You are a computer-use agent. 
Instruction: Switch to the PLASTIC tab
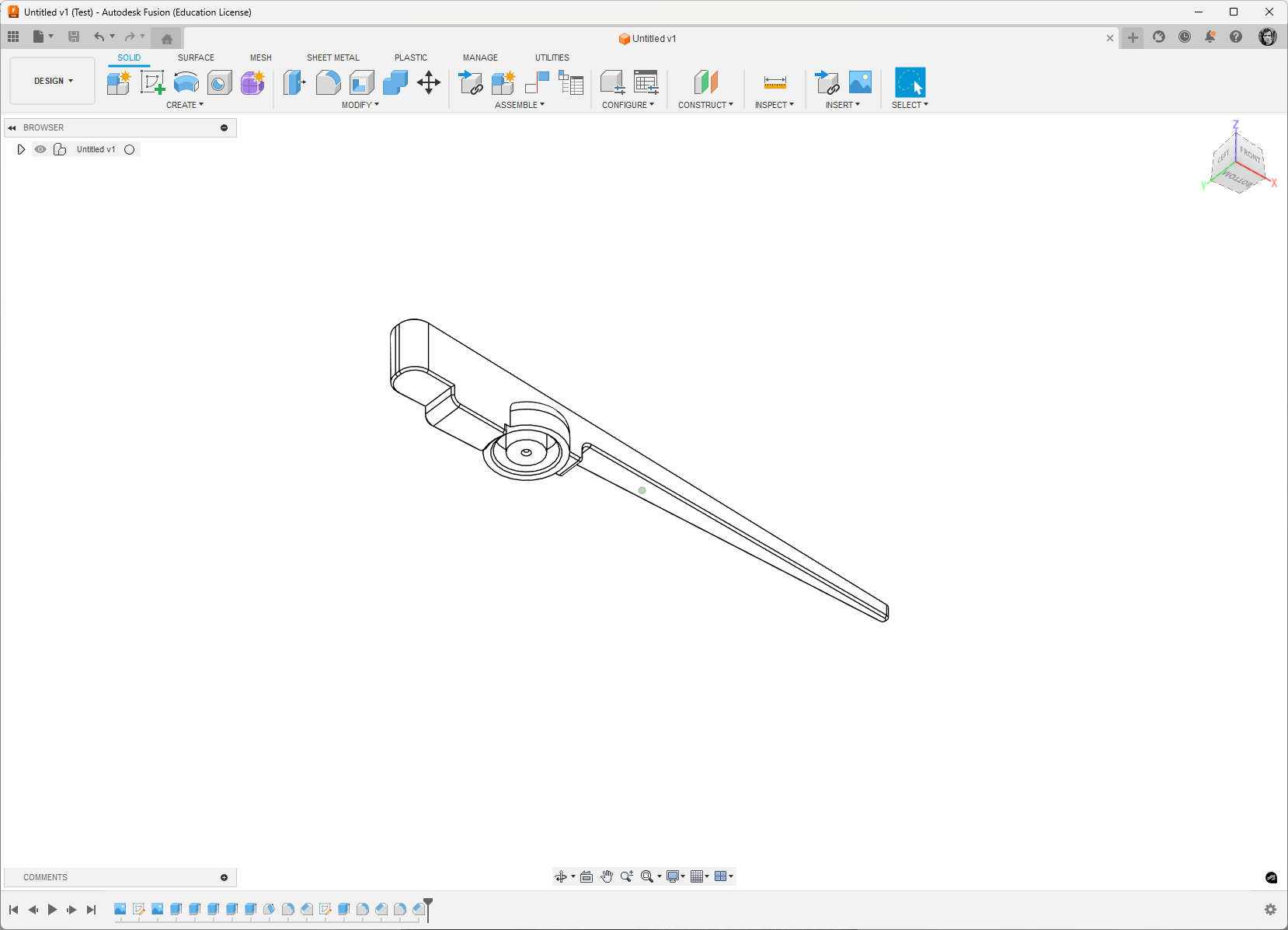[x=411, y=57]
